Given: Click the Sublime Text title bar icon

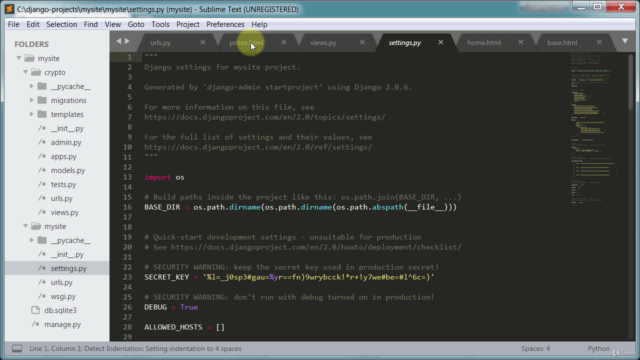Looking at the screenshot, I should 9,9.
